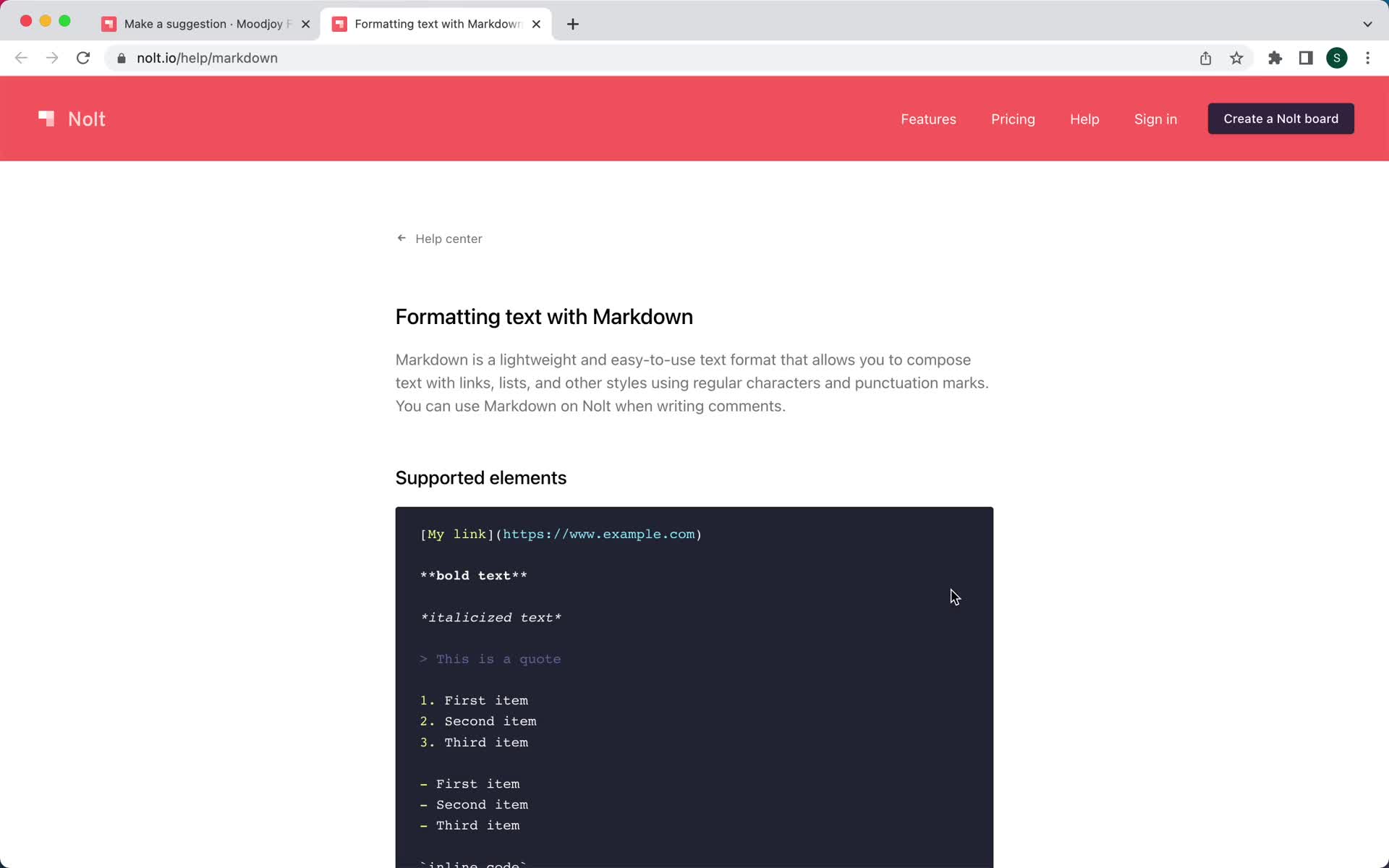This screenshot has height=868, width=1389.
Task: Click the Formatting text with Markdown tab
Action: [x=436, y=23]
